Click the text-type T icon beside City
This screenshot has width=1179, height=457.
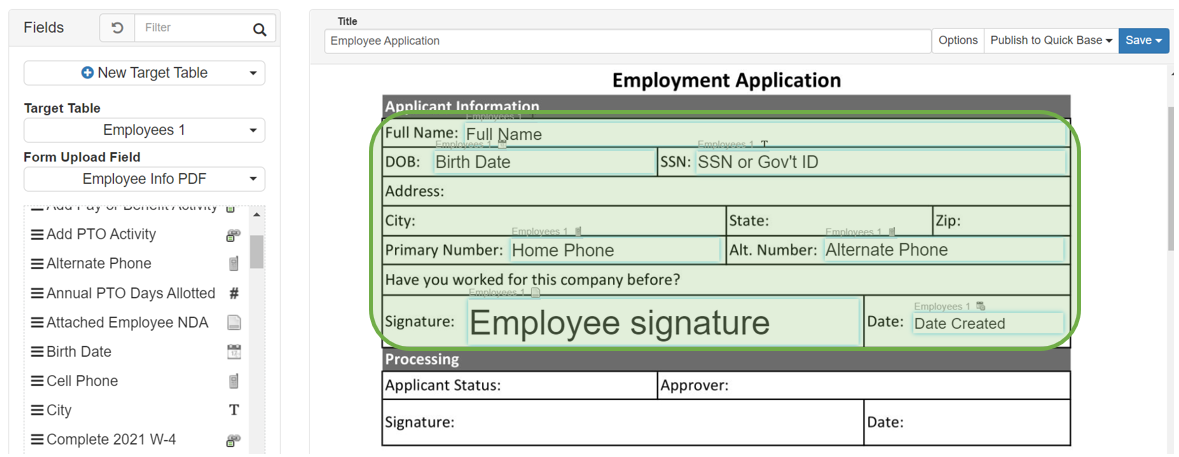tap(234, 410)
